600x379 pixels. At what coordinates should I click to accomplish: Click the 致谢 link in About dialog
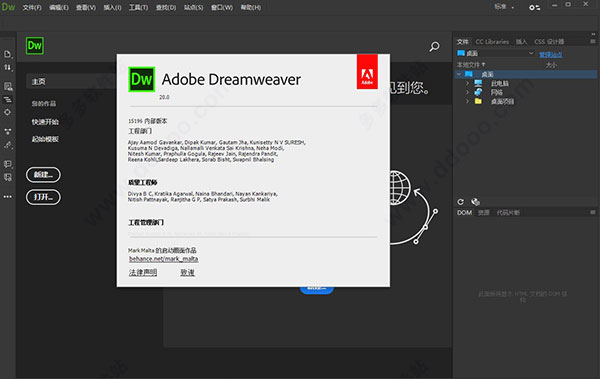tap(188, 272)
